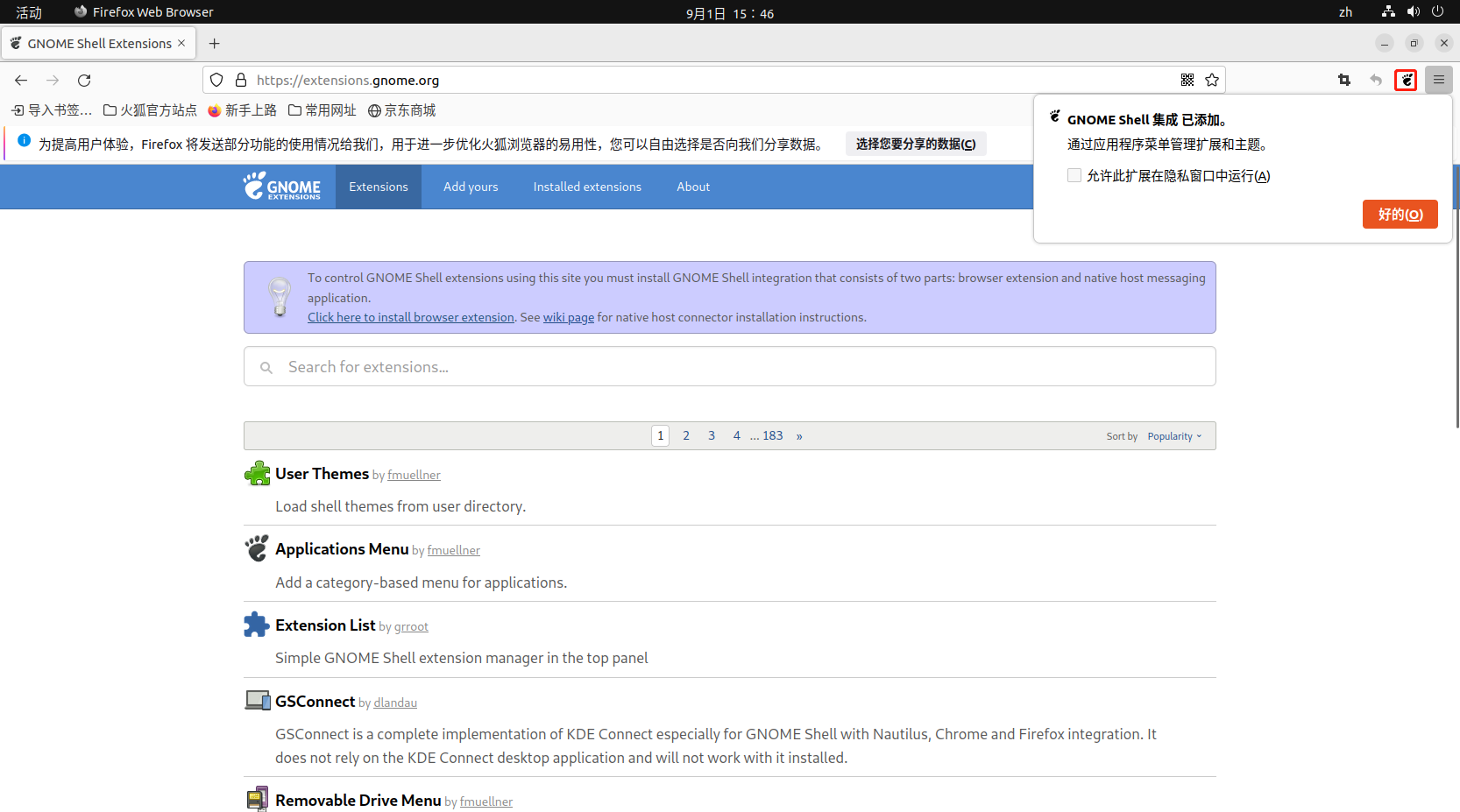Jump to last page 183
The image size is (1460, 812).
pyautogui.click(x=773, y=435)
